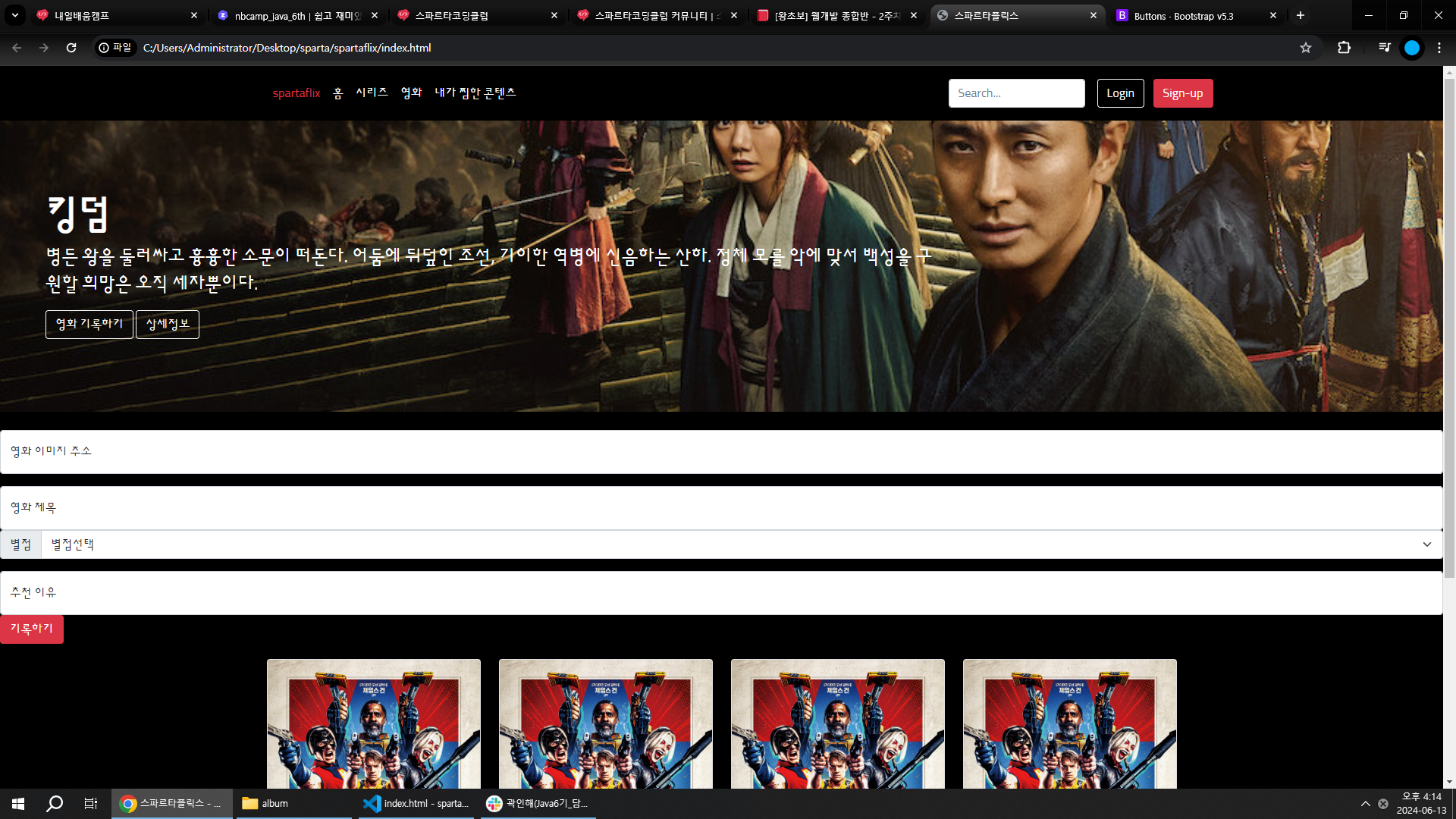The height and width of the screenshot is (819, 1456).
Task: Open the taskbar clock and date
Action: pyautogui.click(x=1421, y=804)
